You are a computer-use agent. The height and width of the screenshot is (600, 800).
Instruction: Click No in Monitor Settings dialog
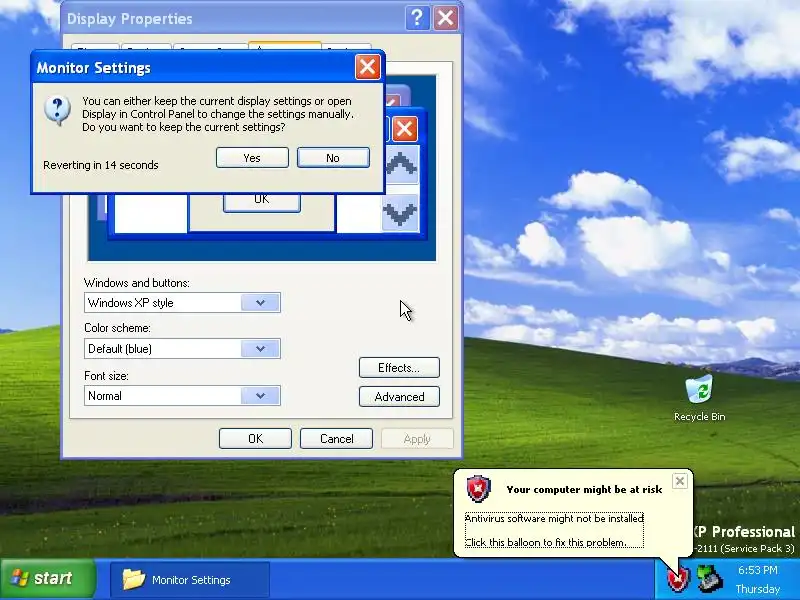click(333, 158)
